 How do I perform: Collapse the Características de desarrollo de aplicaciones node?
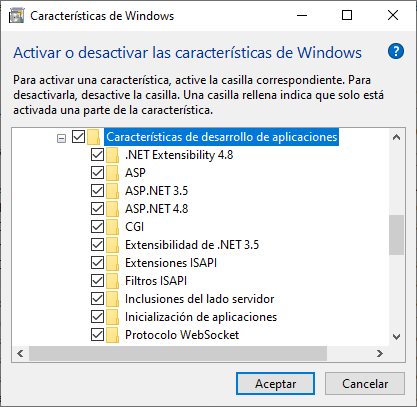click(x=61, y=138)
